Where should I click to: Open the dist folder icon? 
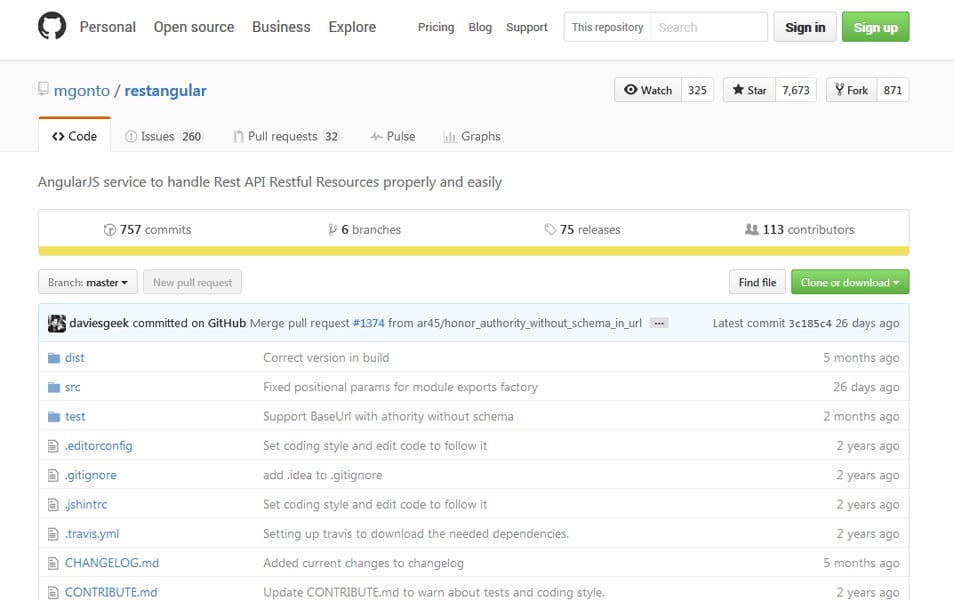[x=54, y=358]
